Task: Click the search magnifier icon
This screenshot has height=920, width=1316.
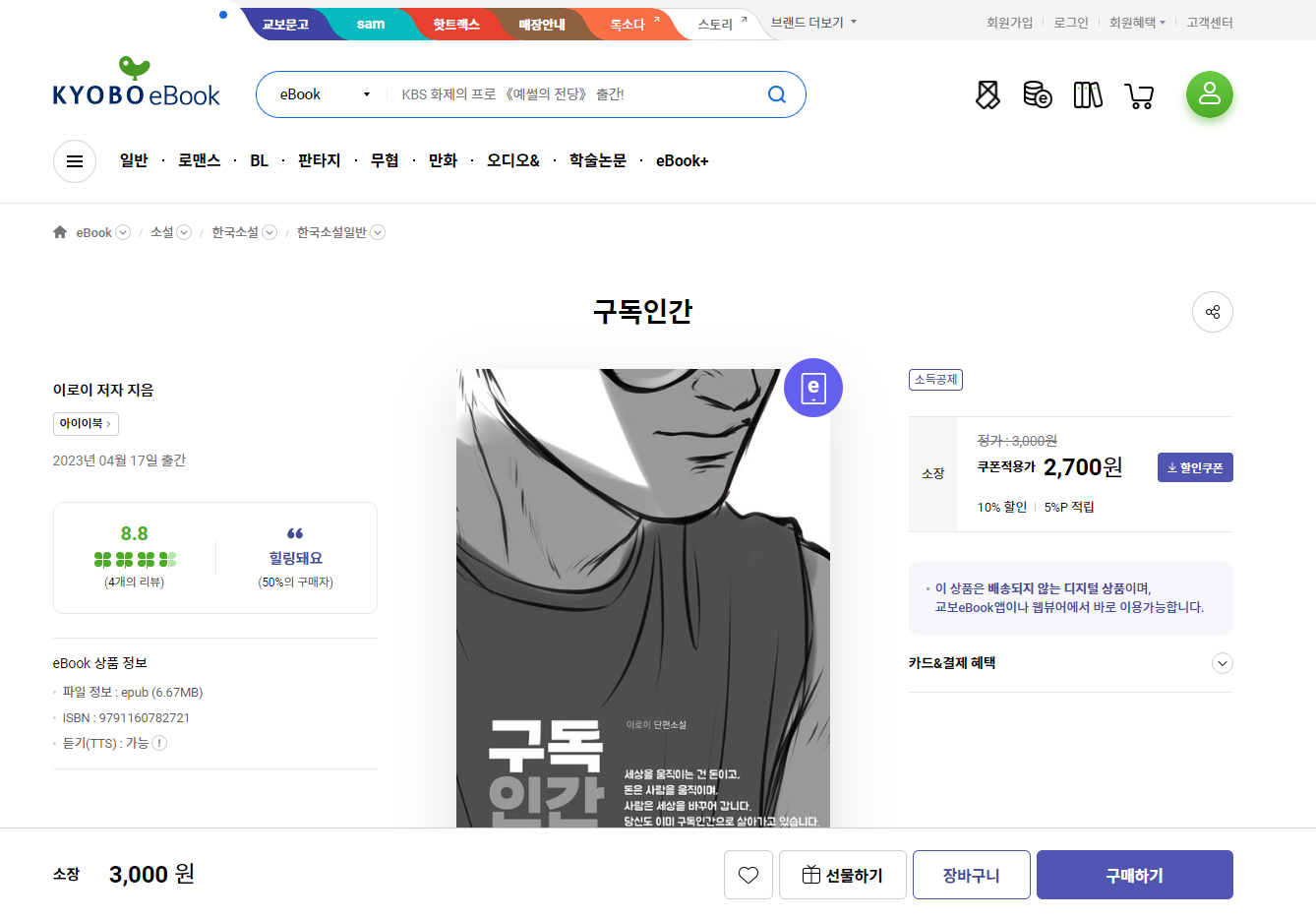Action: (777, 94)
